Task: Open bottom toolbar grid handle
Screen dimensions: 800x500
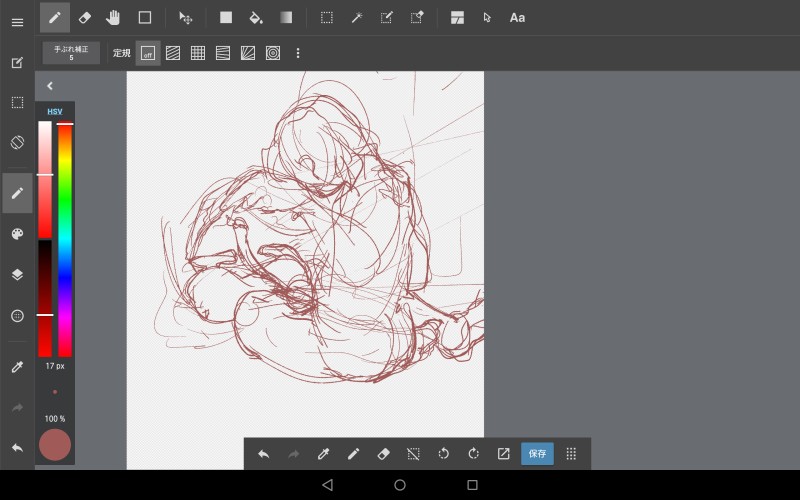Action: coord(571,454)
